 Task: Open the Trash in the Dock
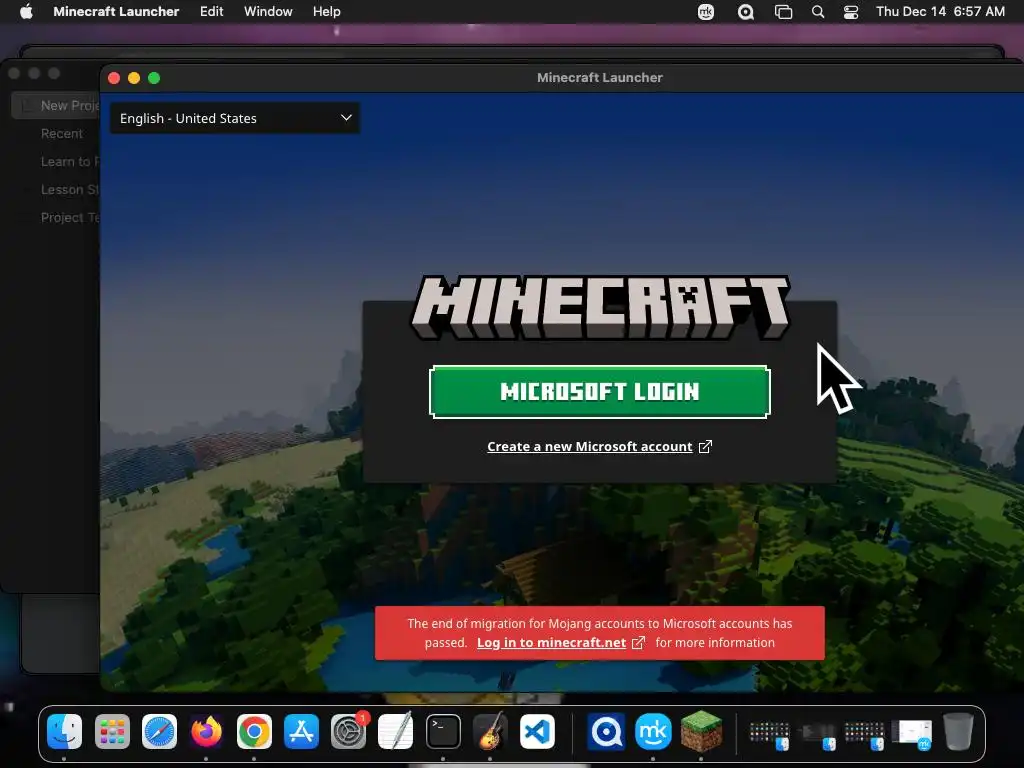(x=958, y=731)
